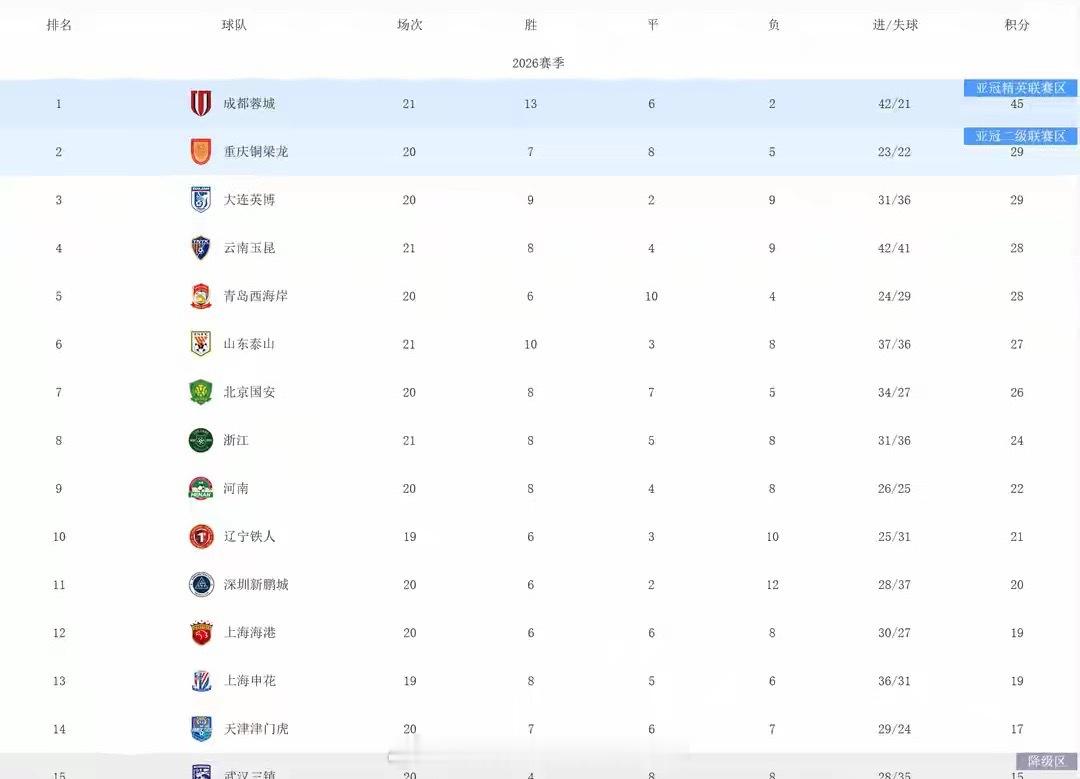Open the 大连英博 team badge
Image resolution: width=1080 pixels, height=779 pixels.
[200, 200]
